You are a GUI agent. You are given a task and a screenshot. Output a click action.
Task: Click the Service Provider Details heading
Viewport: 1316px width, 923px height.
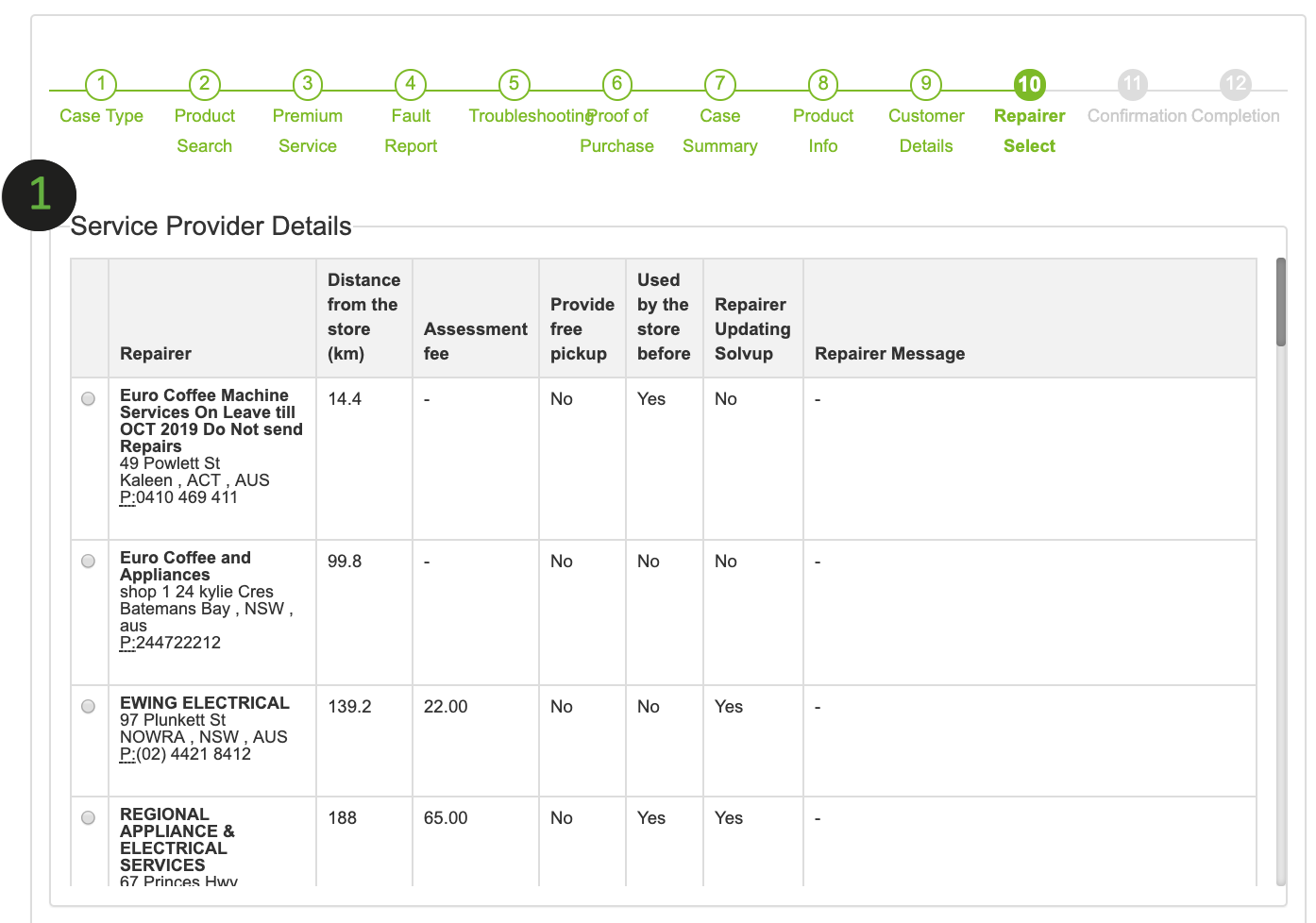click(x=211, y=227)
